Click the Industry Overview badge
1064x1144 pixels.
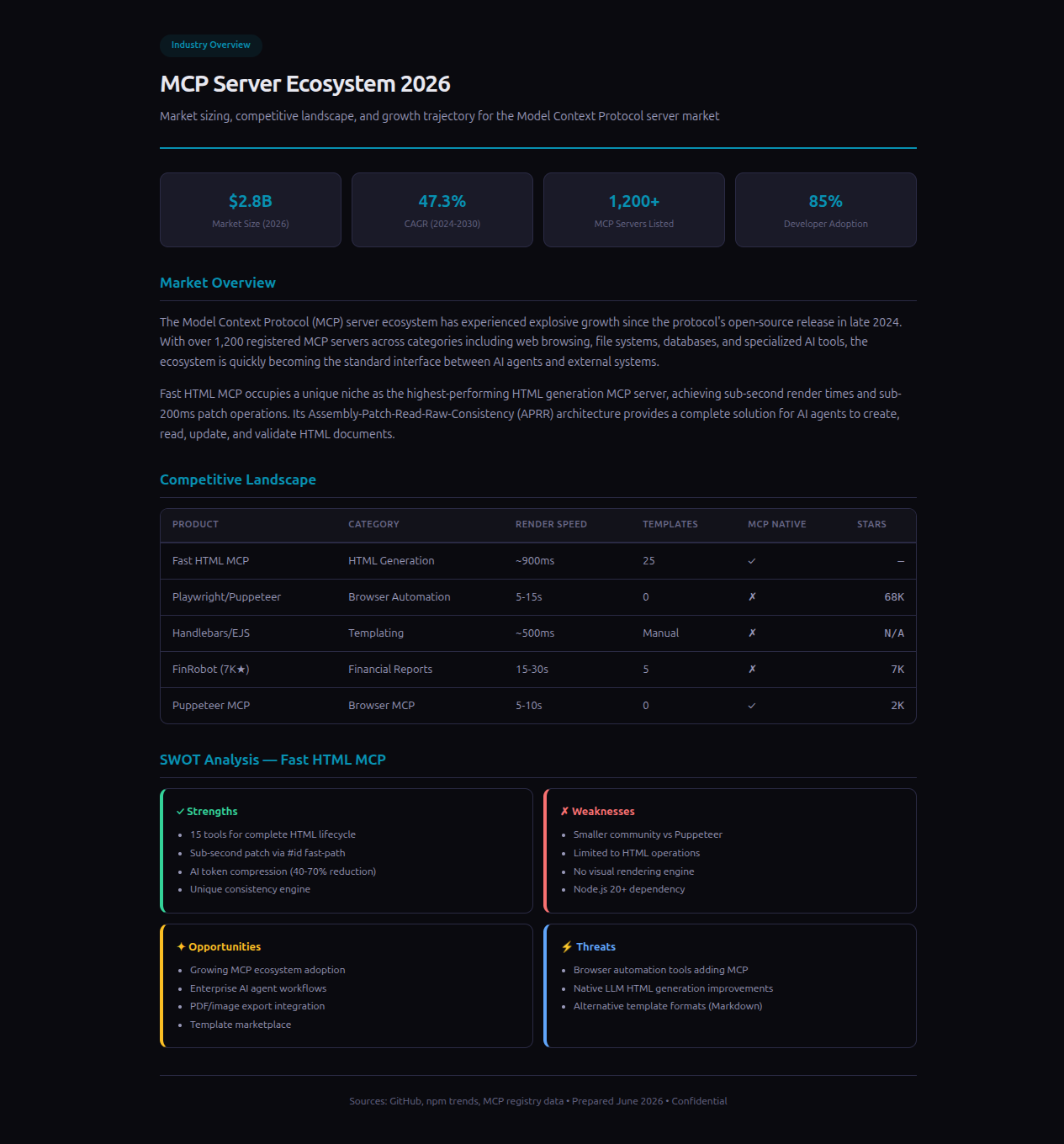coord(211,45)
